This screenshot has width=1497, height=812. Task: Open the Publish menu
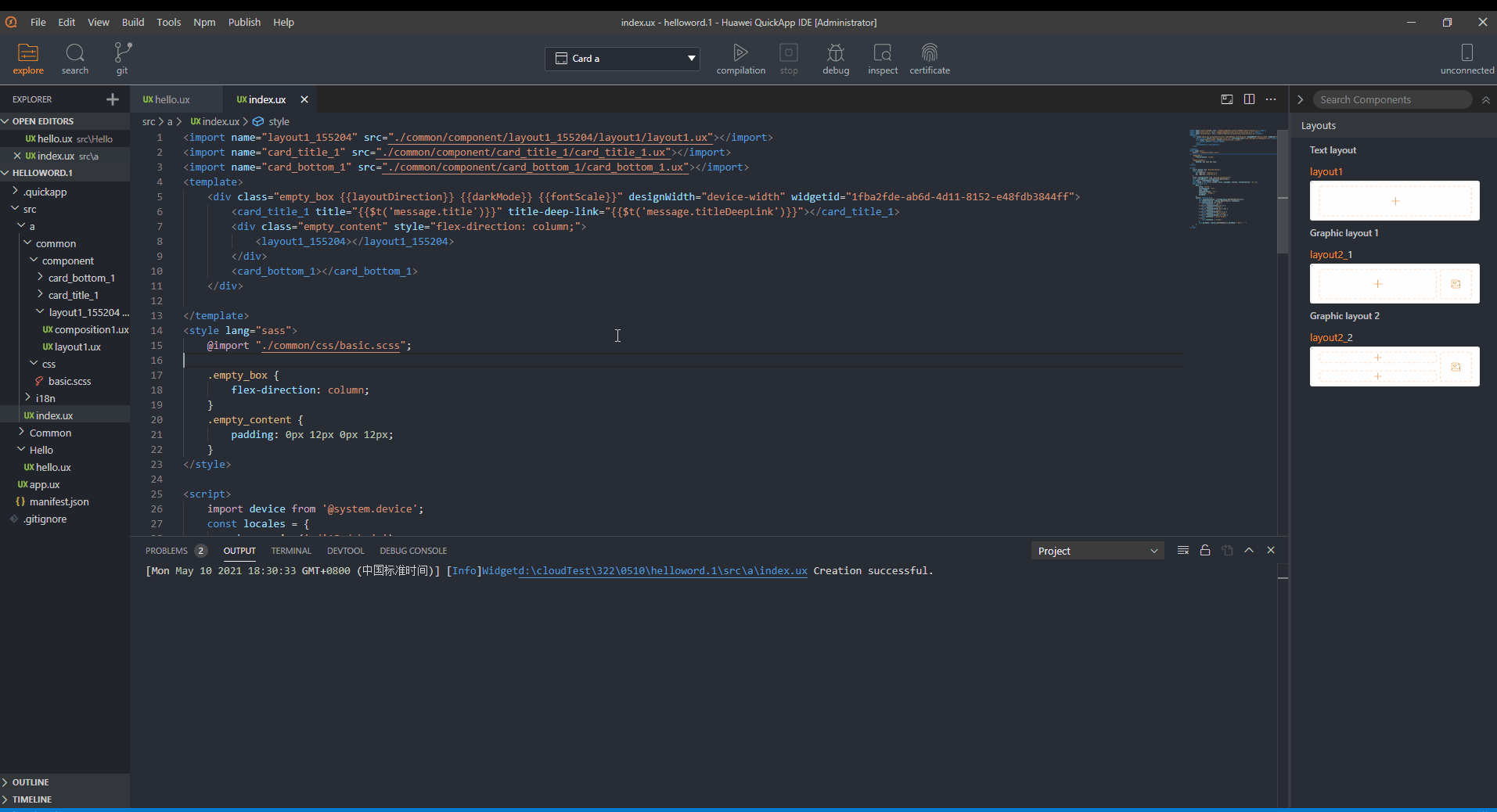(x=244, y=22)
